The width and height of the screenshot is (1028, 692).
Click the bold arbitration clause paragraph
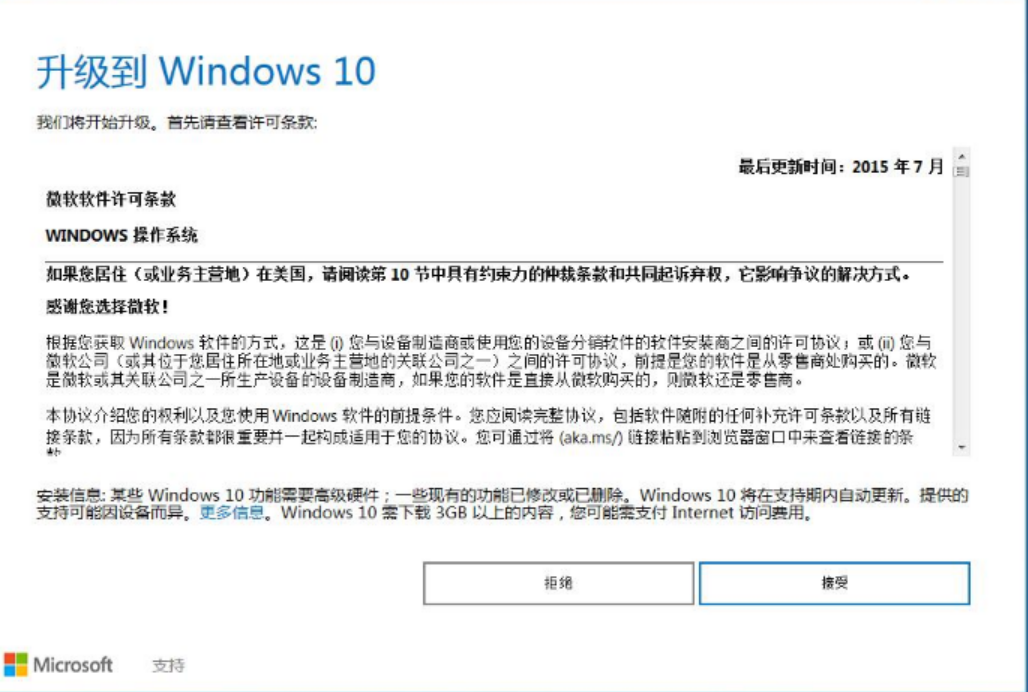pos(478,275)
